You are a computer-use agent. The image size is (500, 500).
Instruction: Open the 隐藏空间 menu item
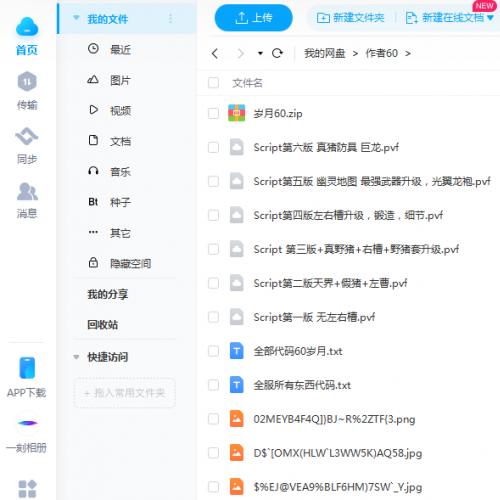[x=131, y=263]
